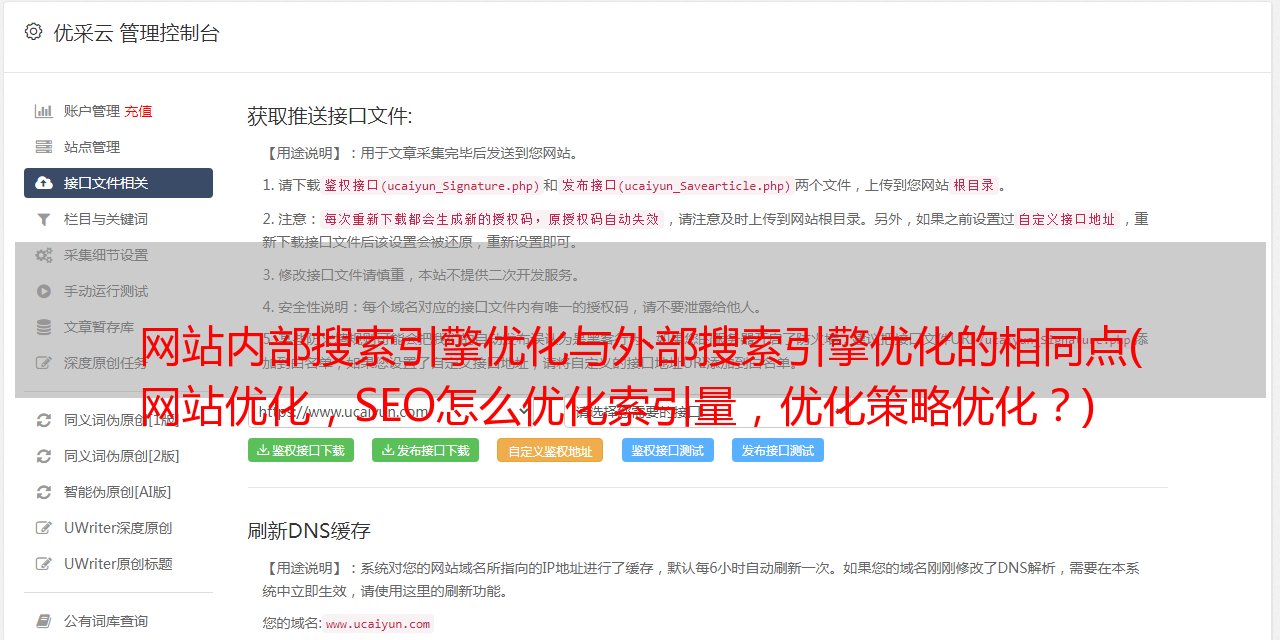Click the blue 发布接口测试 button
Viewport: 1280px width, 640px height.
pos(778,450)
